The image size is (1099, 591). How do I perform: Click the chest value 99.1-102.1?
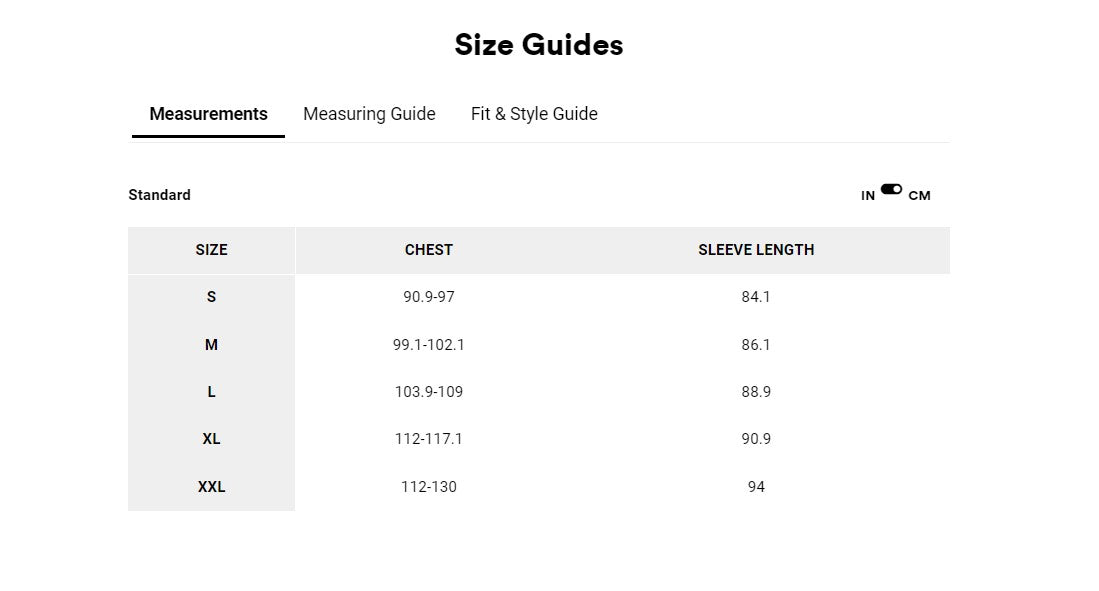click(428, 345)
